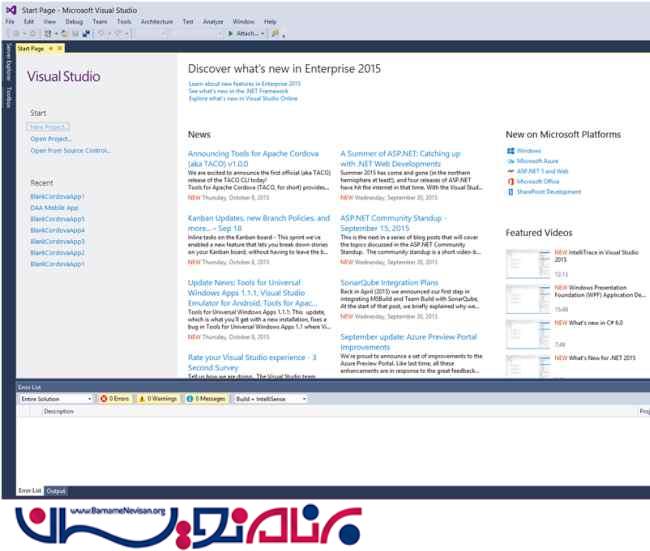Switch to the Output tab

tap(56, 491)
